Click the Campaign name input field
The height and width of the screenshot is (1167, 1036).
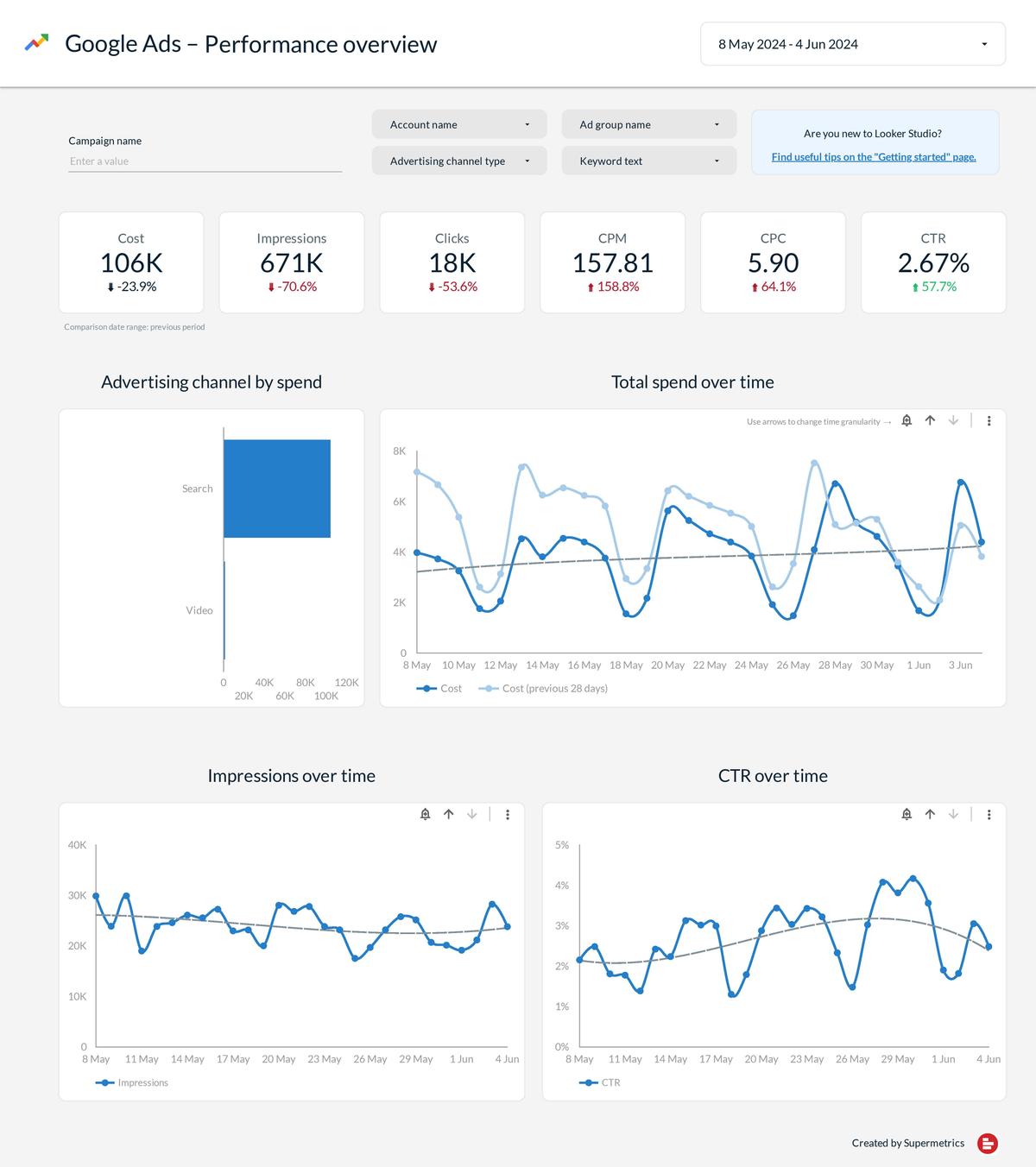(x=205, y=161)
